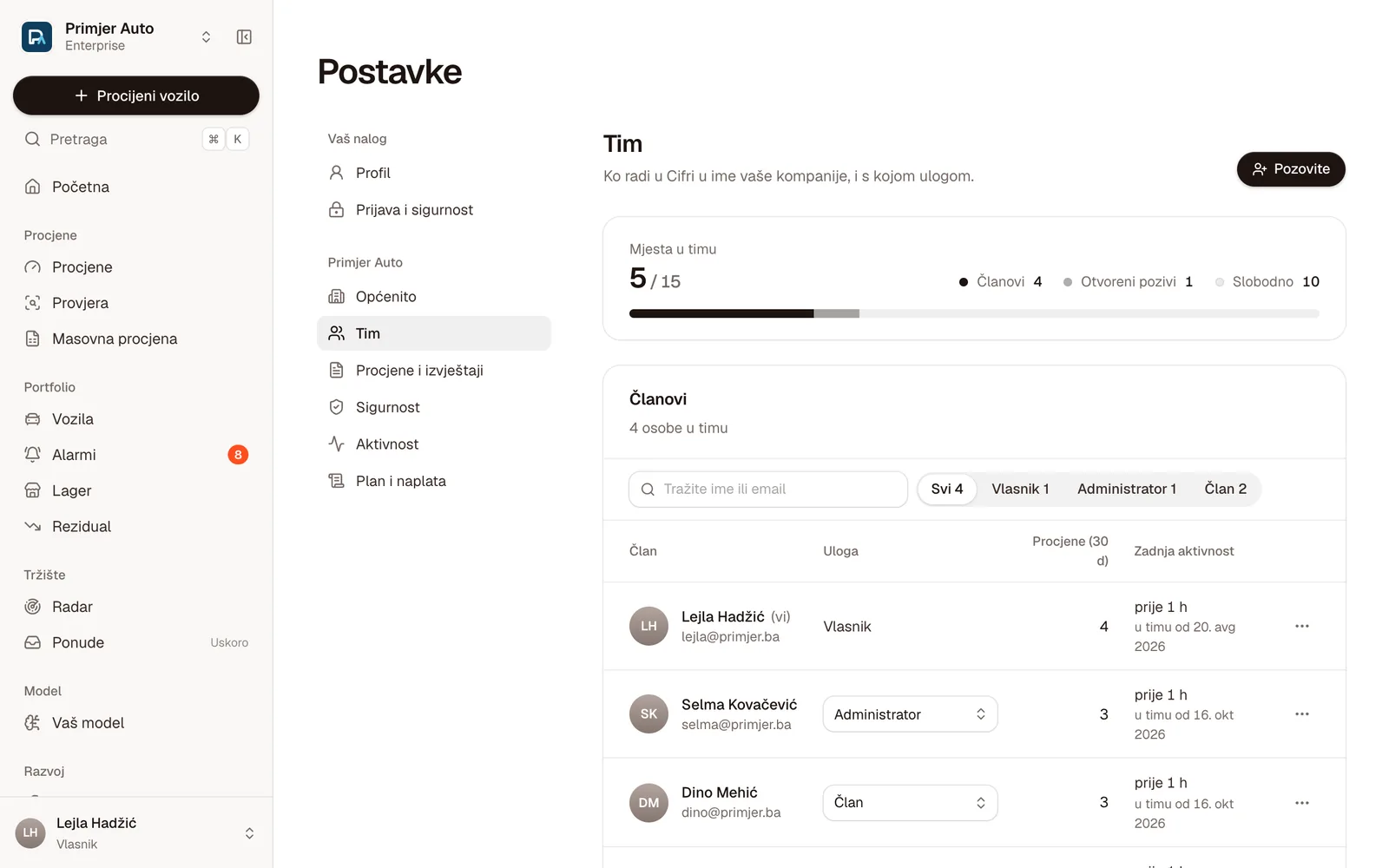Viewport: 1389px width, 868px height.
Task: Open Općenito company settings
Action: tap(434, 297)
